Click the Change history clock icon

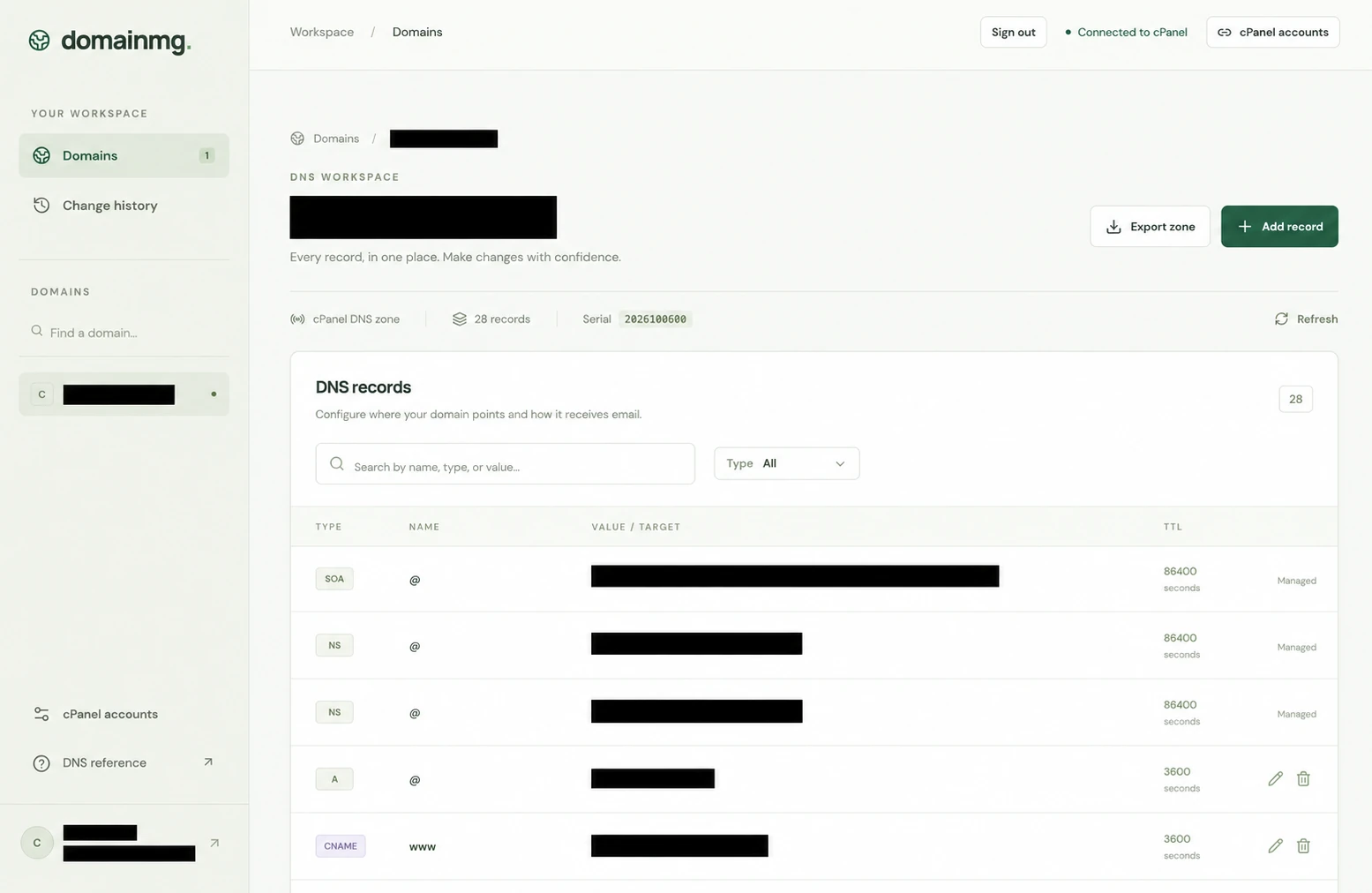(41, 206)
